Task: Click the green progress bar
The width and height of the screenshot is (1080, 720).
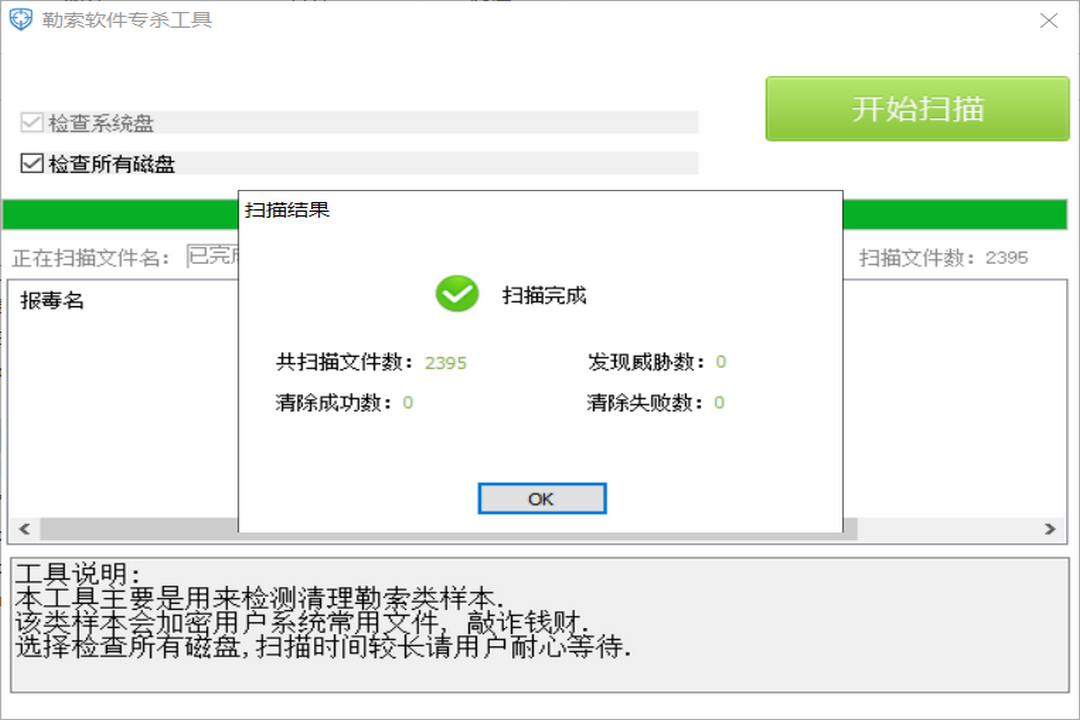Action: (120, 213)
